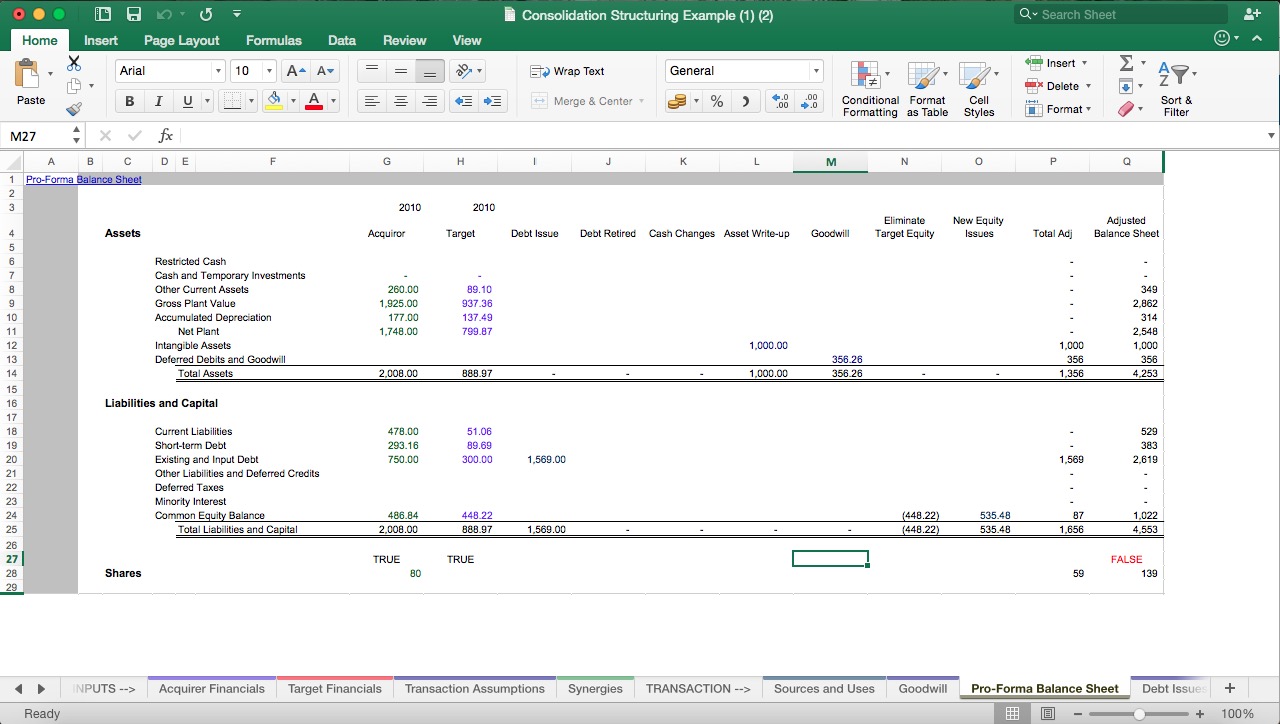Toggle bold formatting
The image size is (1280, 724).
[x=129, y=101]
